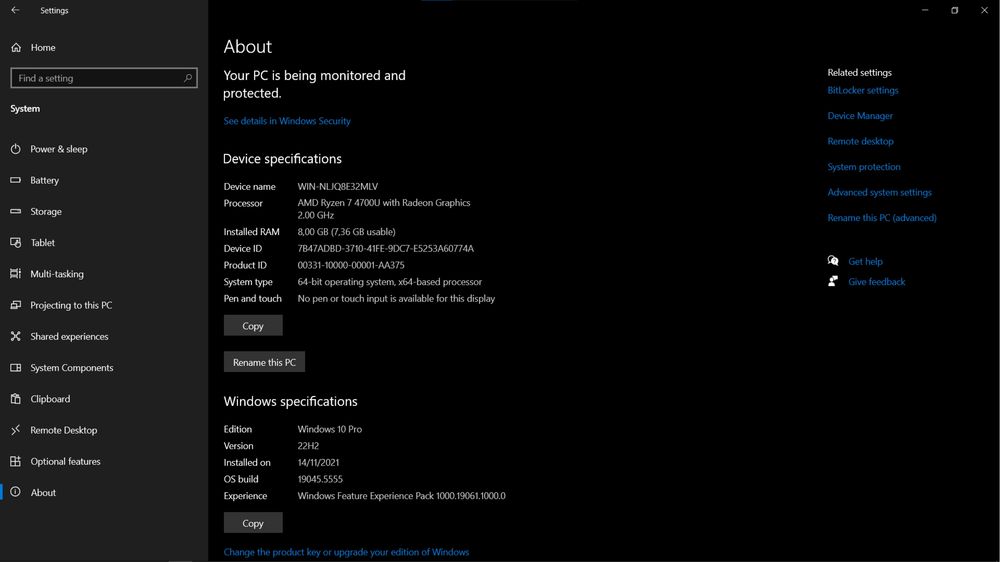Close the Settings window
Viewport: 1000px width, 562px height.
[x=984, y=10]
